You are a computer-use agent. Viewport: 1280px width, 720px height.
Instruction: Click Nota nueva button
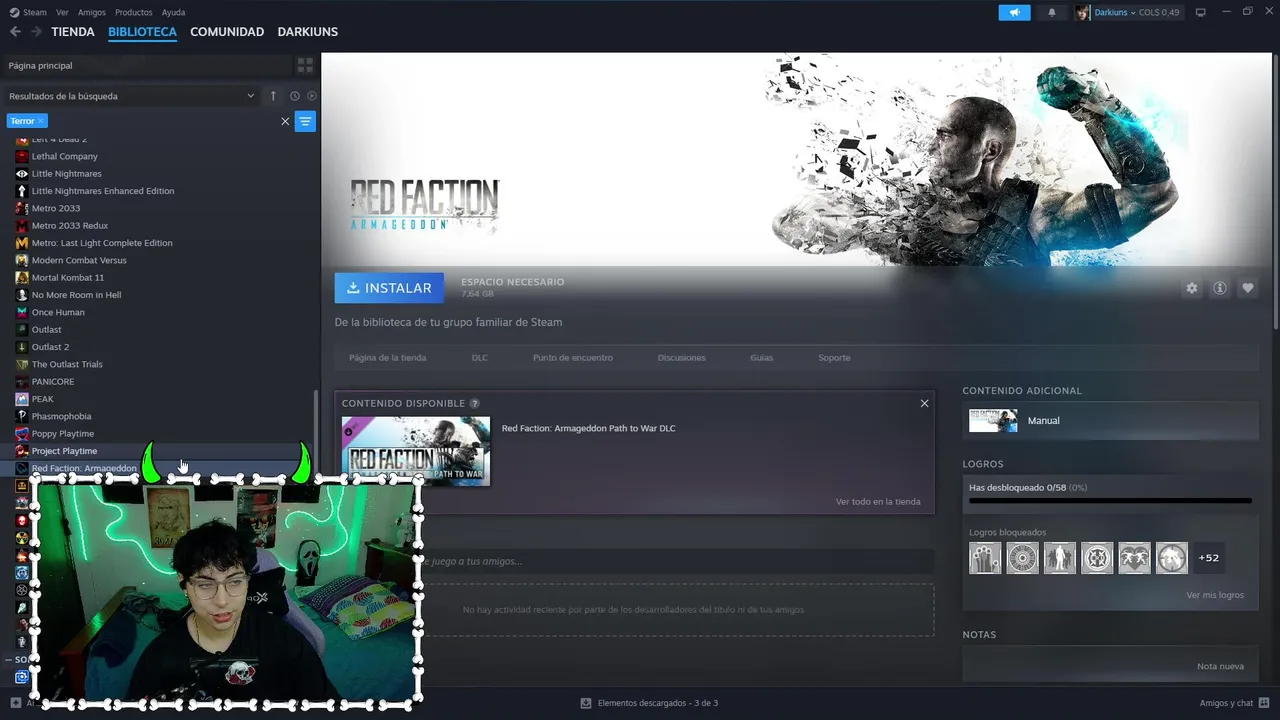pyautogui.click(x=1220, y=666)
